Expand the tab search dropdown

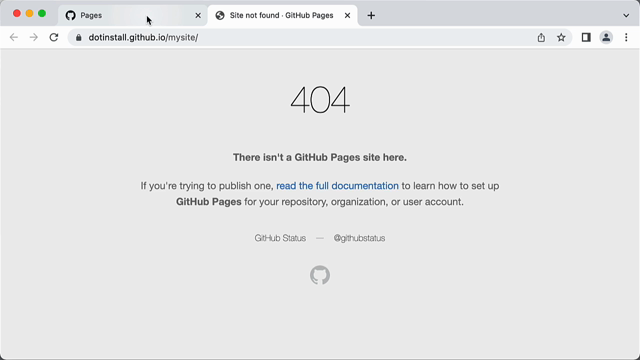pos(626,16)
